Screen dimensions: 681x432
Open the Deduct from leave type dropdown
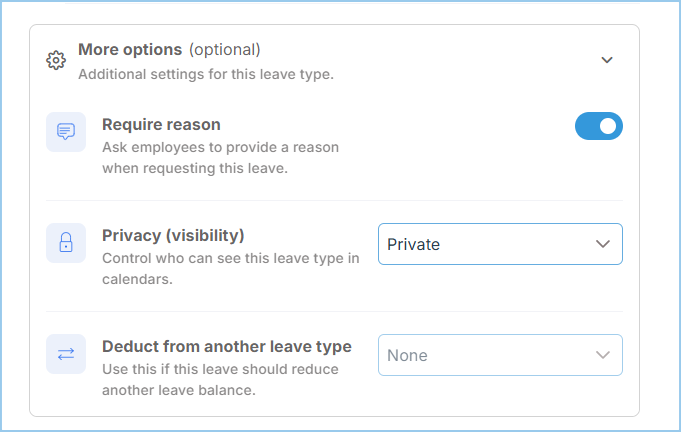pos(500,355)
